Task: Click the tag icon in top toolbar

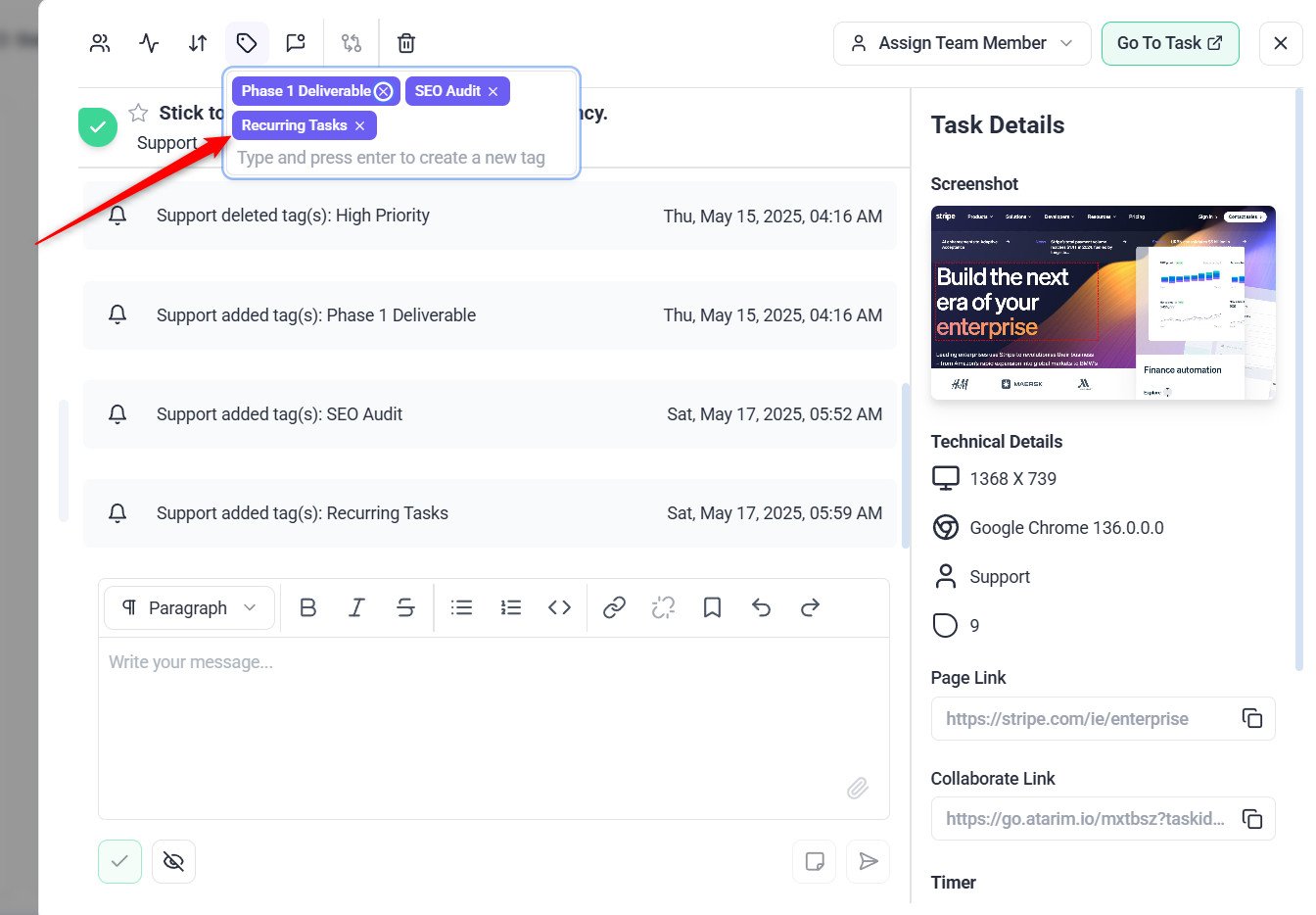Action: tap(247, 43)
